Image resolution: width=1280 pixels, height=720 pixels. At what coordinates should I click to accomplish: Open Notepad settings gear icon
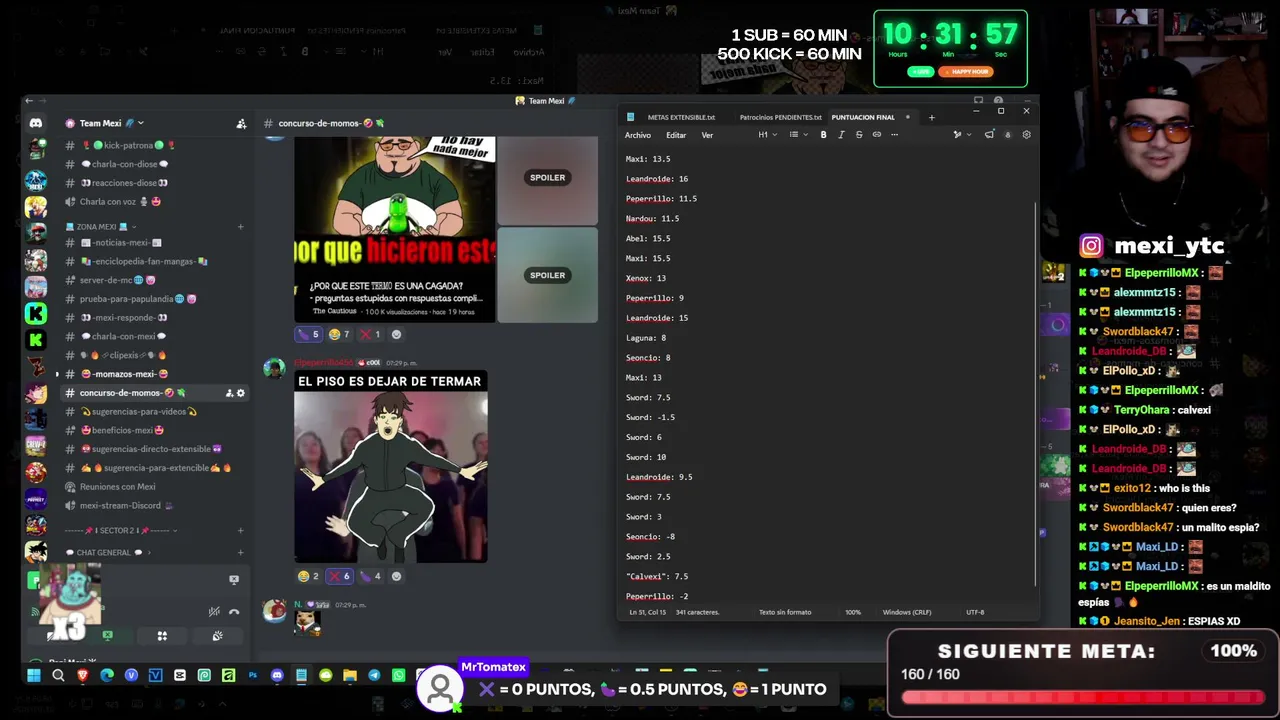1026,135
